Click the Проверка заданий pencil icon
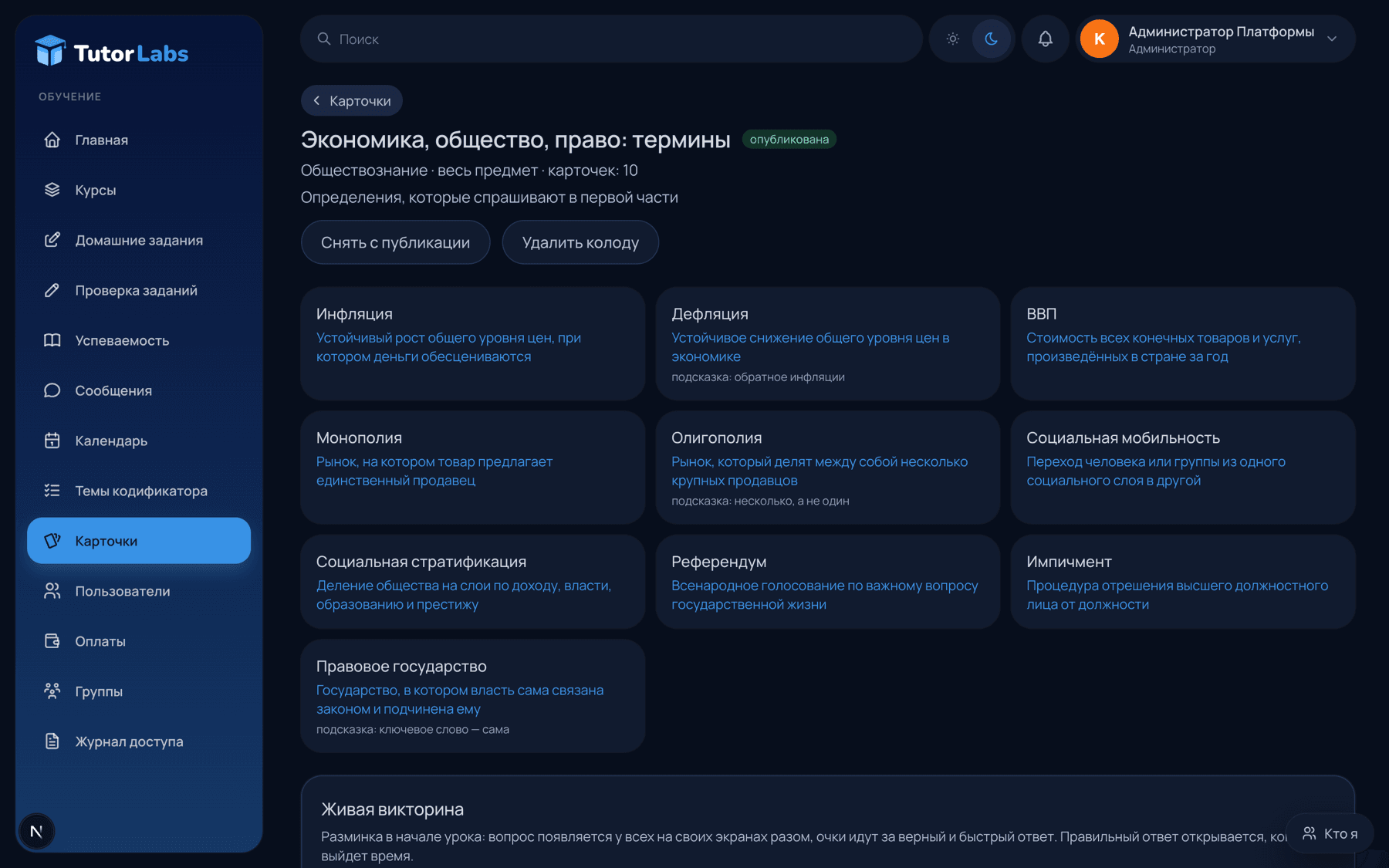Viewport: 1389px width, 868px height. [52, 290]
